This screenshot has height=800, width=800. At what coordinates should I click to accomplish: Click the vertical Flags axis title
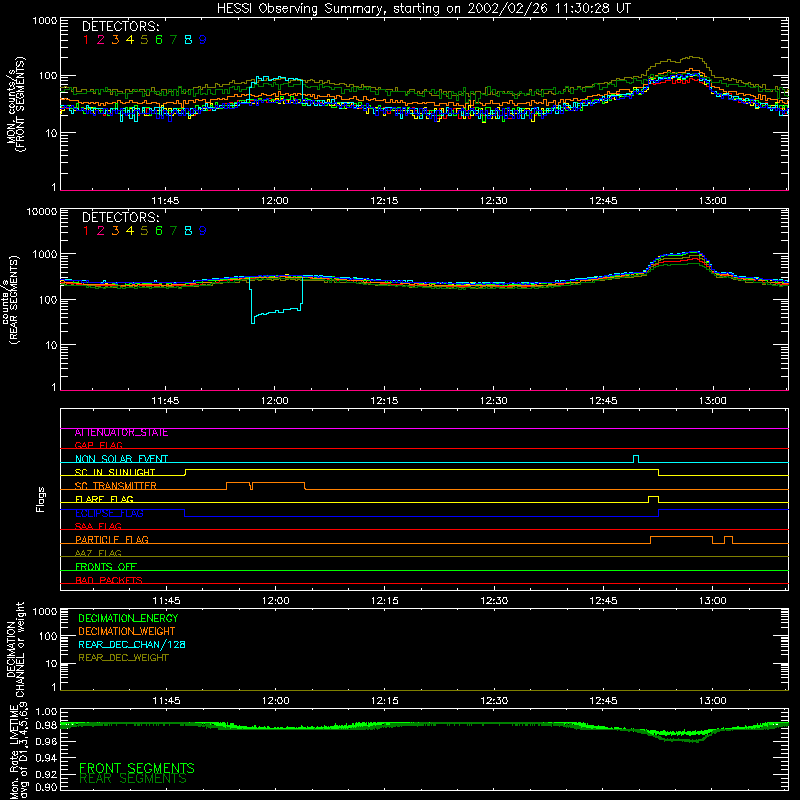coord(40,499)
